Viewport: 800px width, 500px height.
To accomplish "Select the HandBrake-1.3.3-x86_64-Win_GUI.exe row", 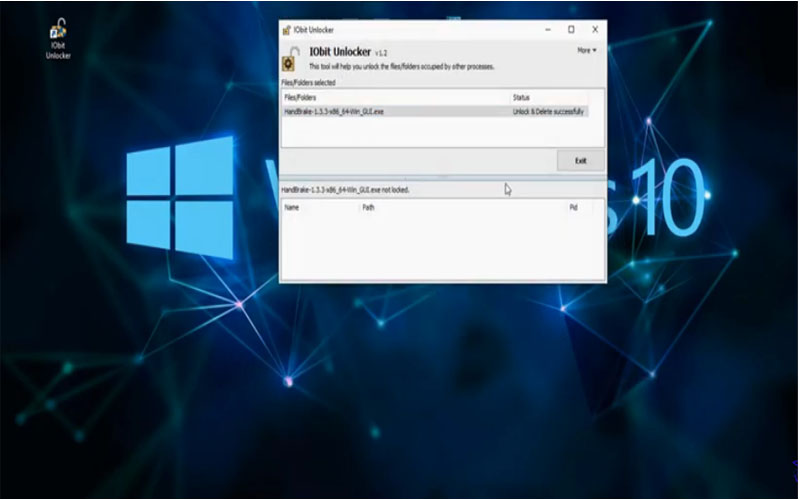I will click(x=435, y=111).
